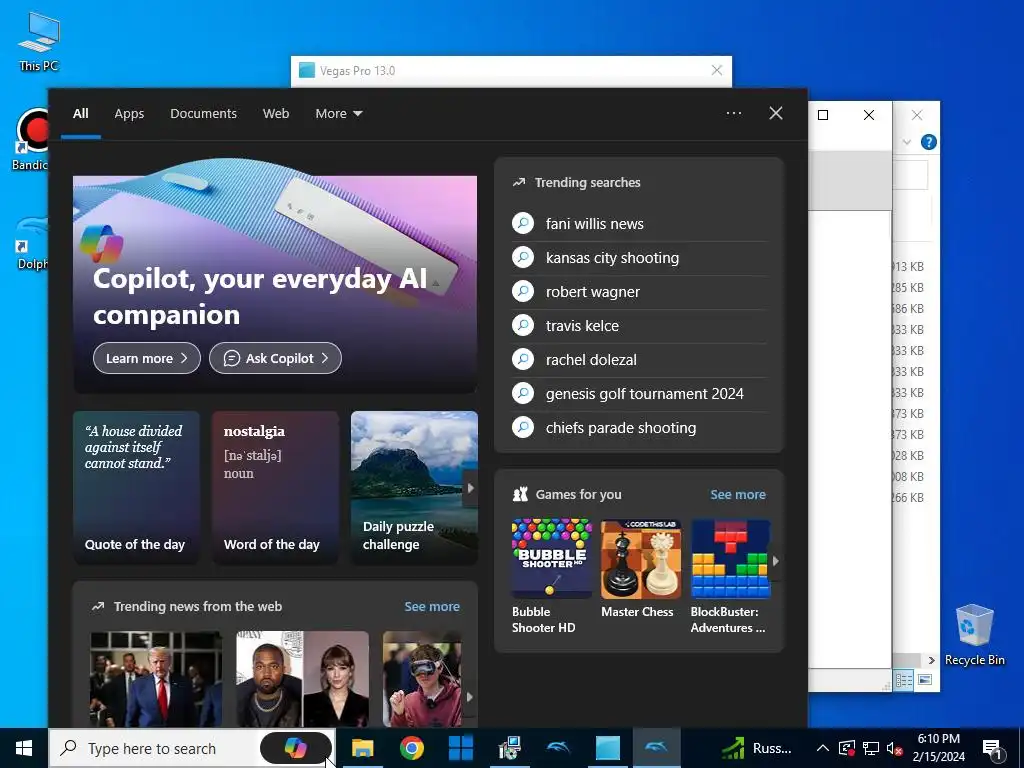Open the Quote of the day card

click(136, 487)
